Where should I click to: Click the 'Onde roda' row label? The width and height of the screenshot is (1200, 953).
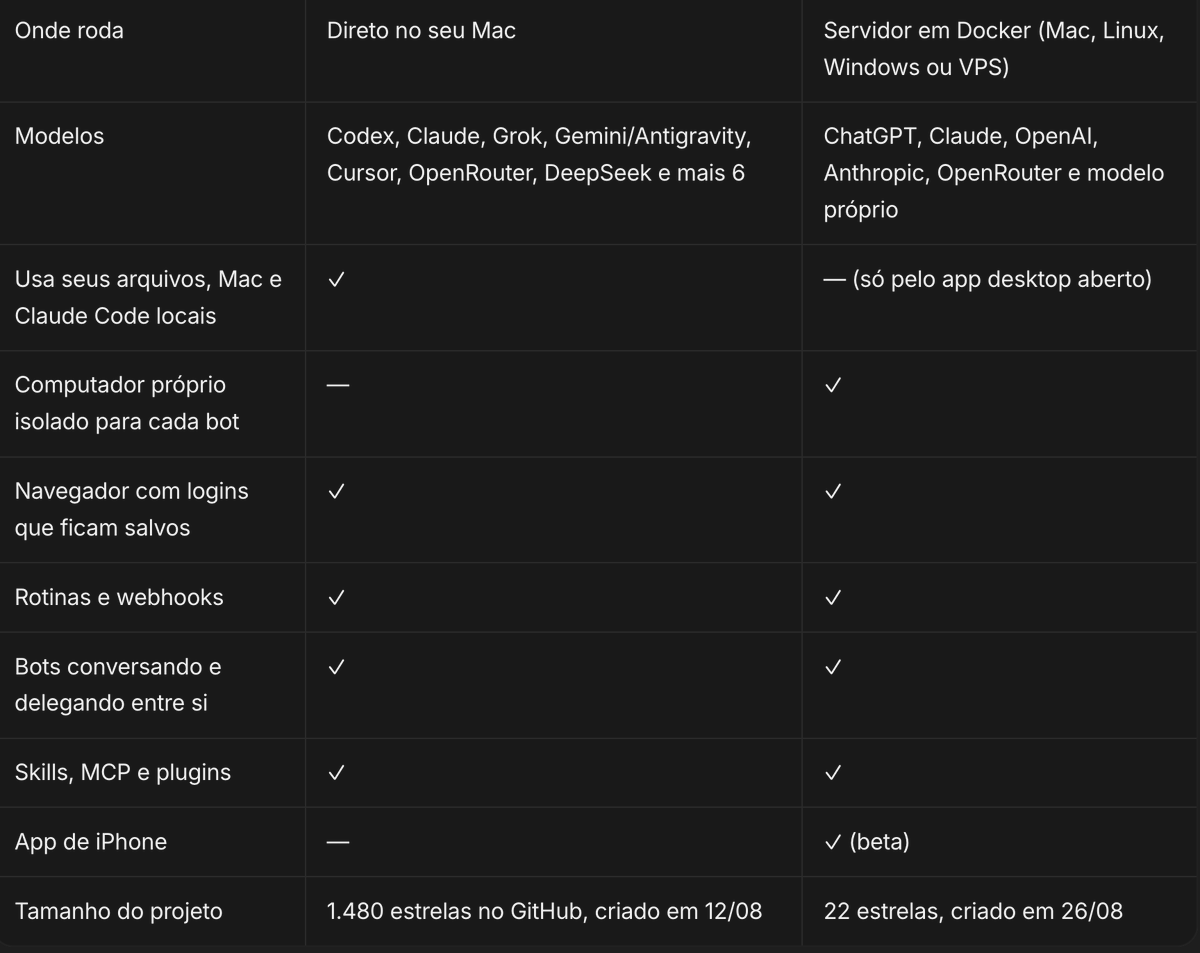(69, 31)
